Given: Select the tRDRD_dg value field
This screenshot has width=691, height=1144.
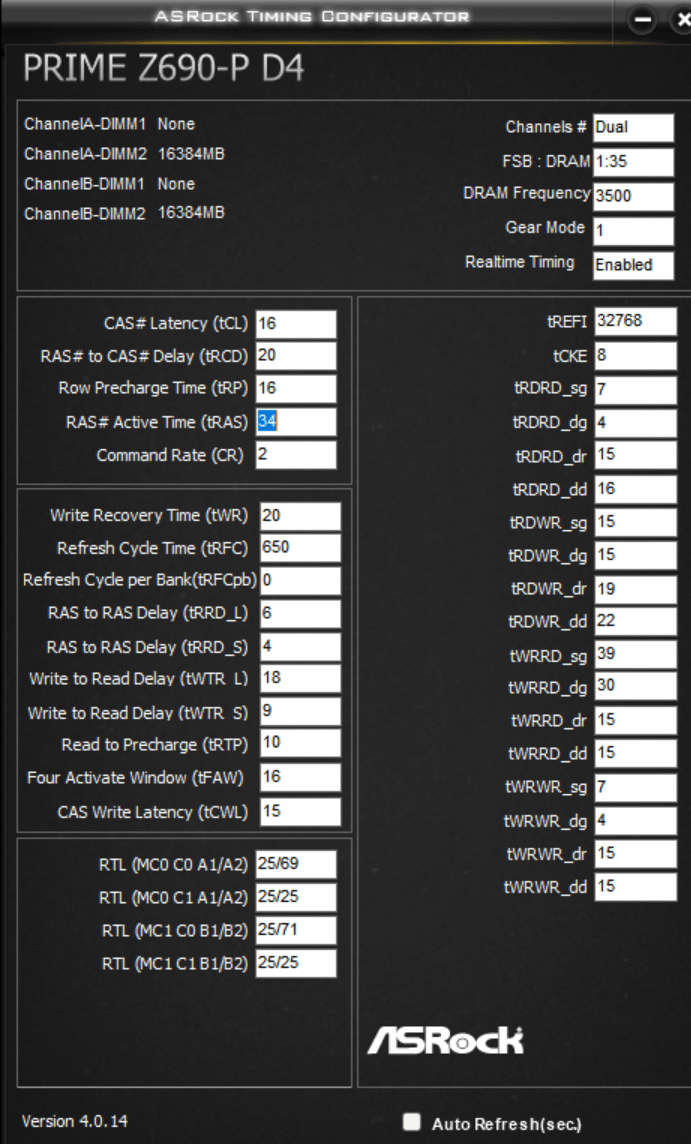Looking at the screenshot, I should tap(636, 423).
